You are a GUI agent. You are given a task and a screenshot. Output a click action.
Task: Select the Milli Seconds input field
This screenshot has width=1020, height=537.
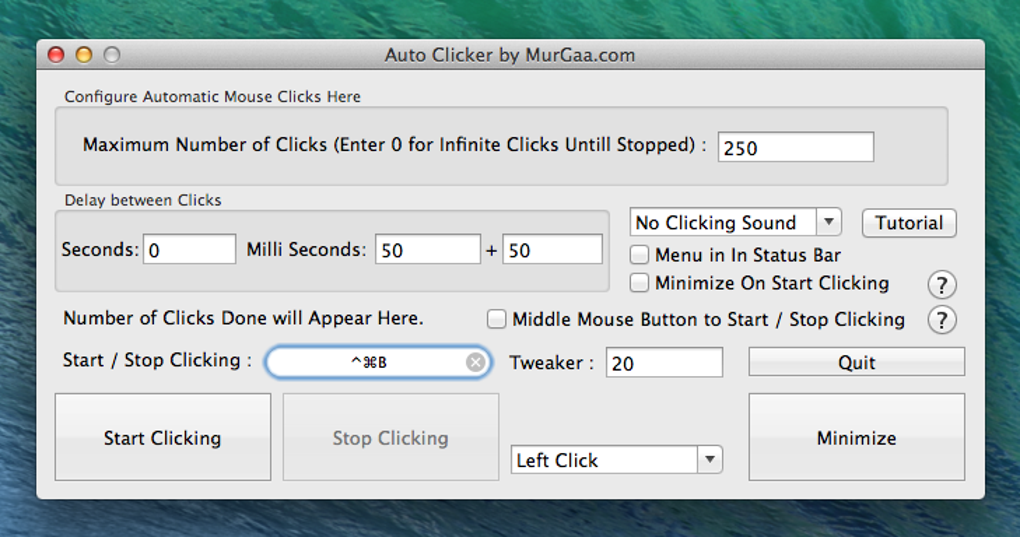(x=428, y=250)
